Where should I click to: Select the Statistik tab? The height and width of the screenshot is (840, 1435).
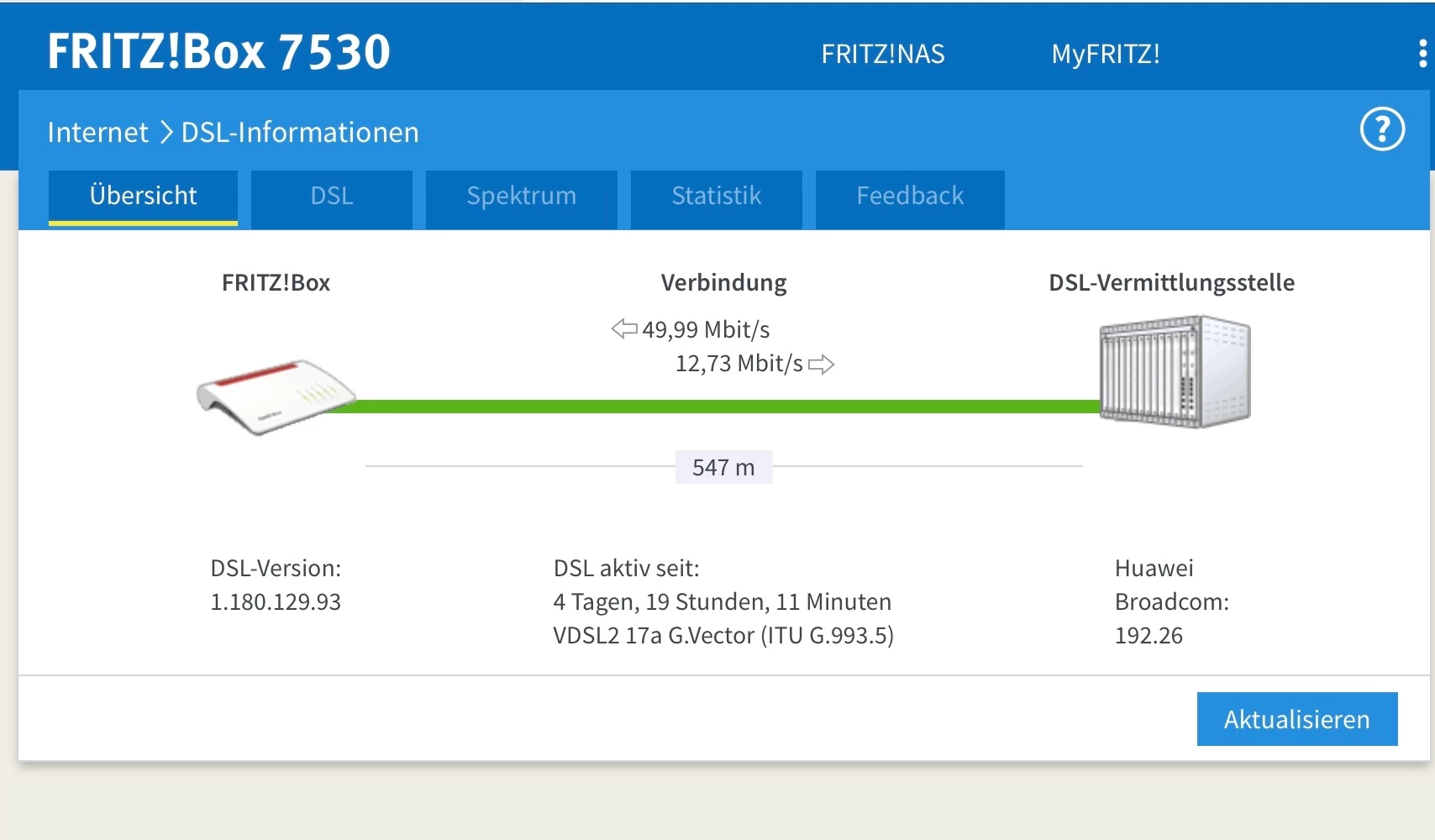[716, 197]
